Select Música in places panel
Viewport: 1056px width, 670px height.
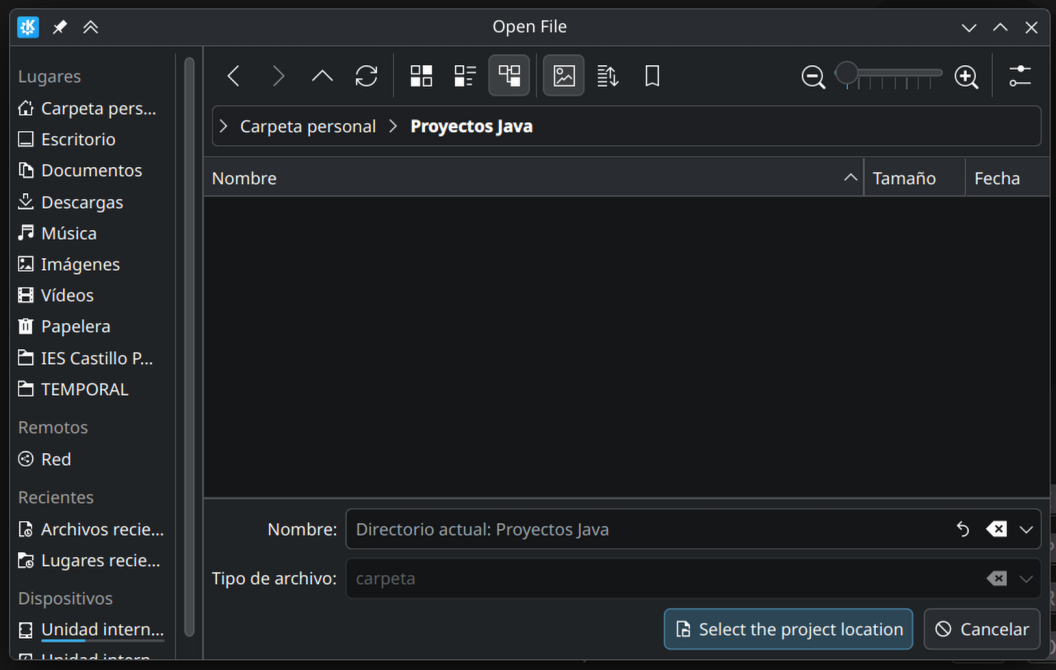coord(92,233)
